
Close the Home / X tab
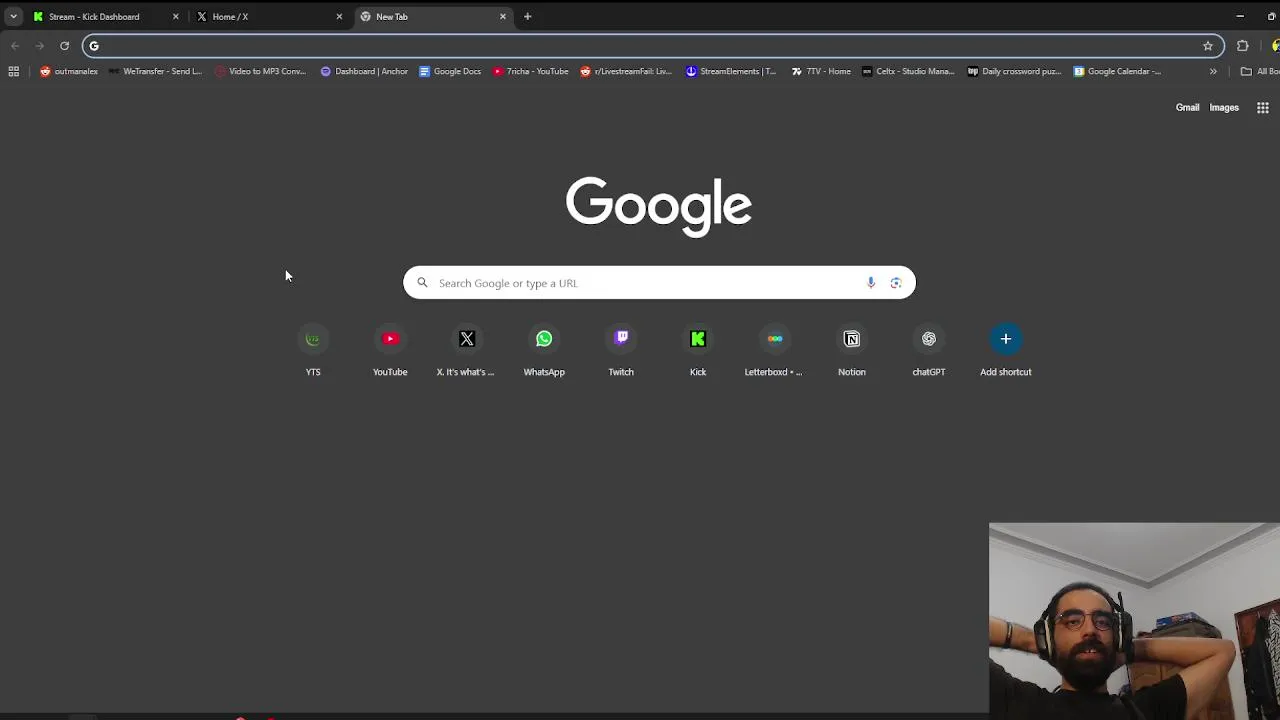tap(339, 16)
